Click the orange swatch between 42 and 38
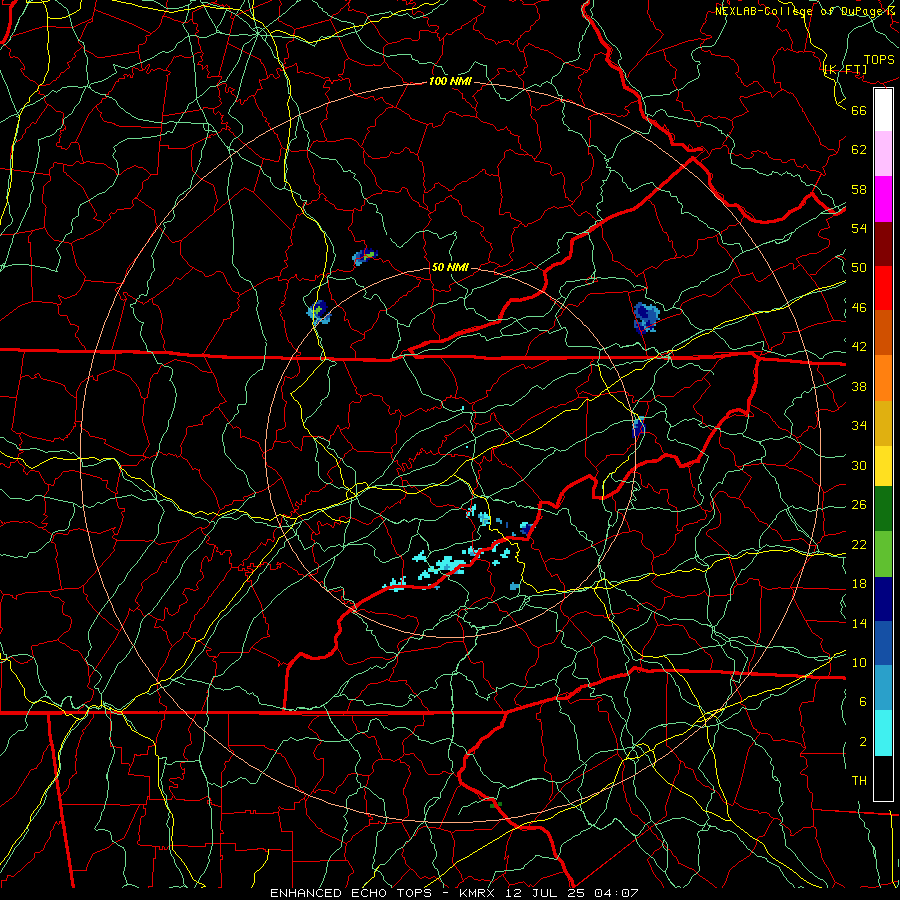 coord(883,378)
